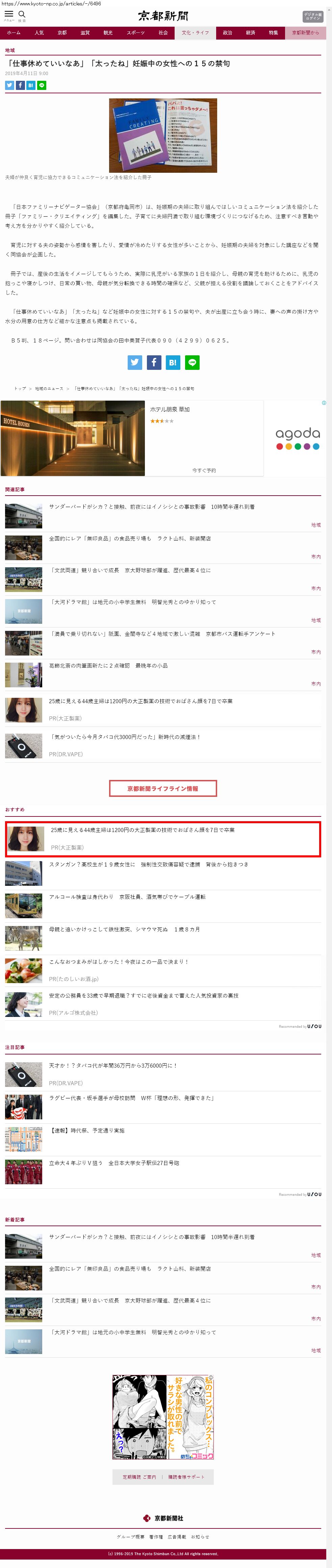Go to the 京都新聞から tab

[x=305, y=33]
